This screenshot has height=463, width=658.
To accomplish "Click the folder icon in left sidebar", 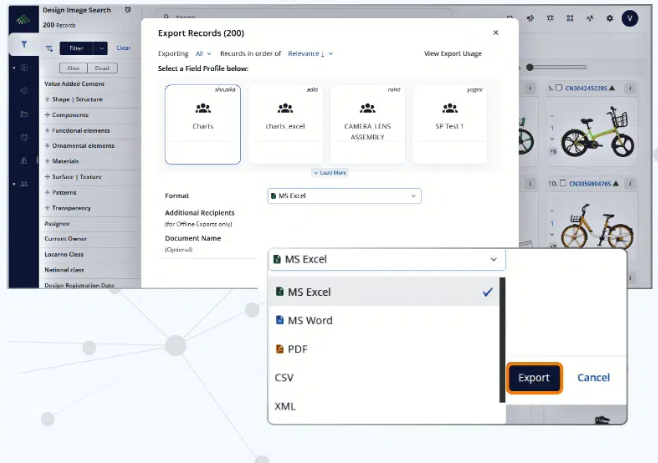I will pos(24,114).
